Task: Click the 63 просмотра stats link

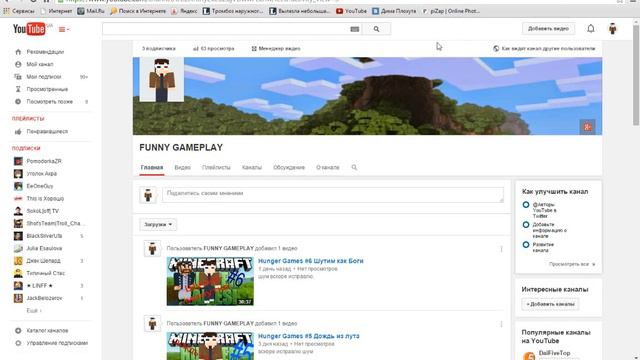Action: [214, 49]
